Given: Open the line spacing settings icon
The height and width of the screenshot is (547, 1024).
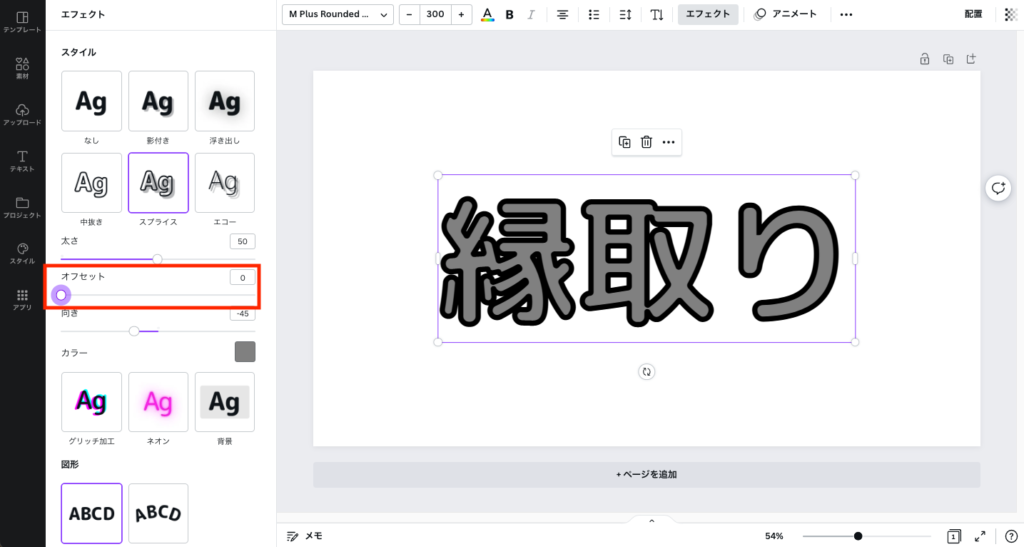Looking at the screenshot, I should 625,15.
